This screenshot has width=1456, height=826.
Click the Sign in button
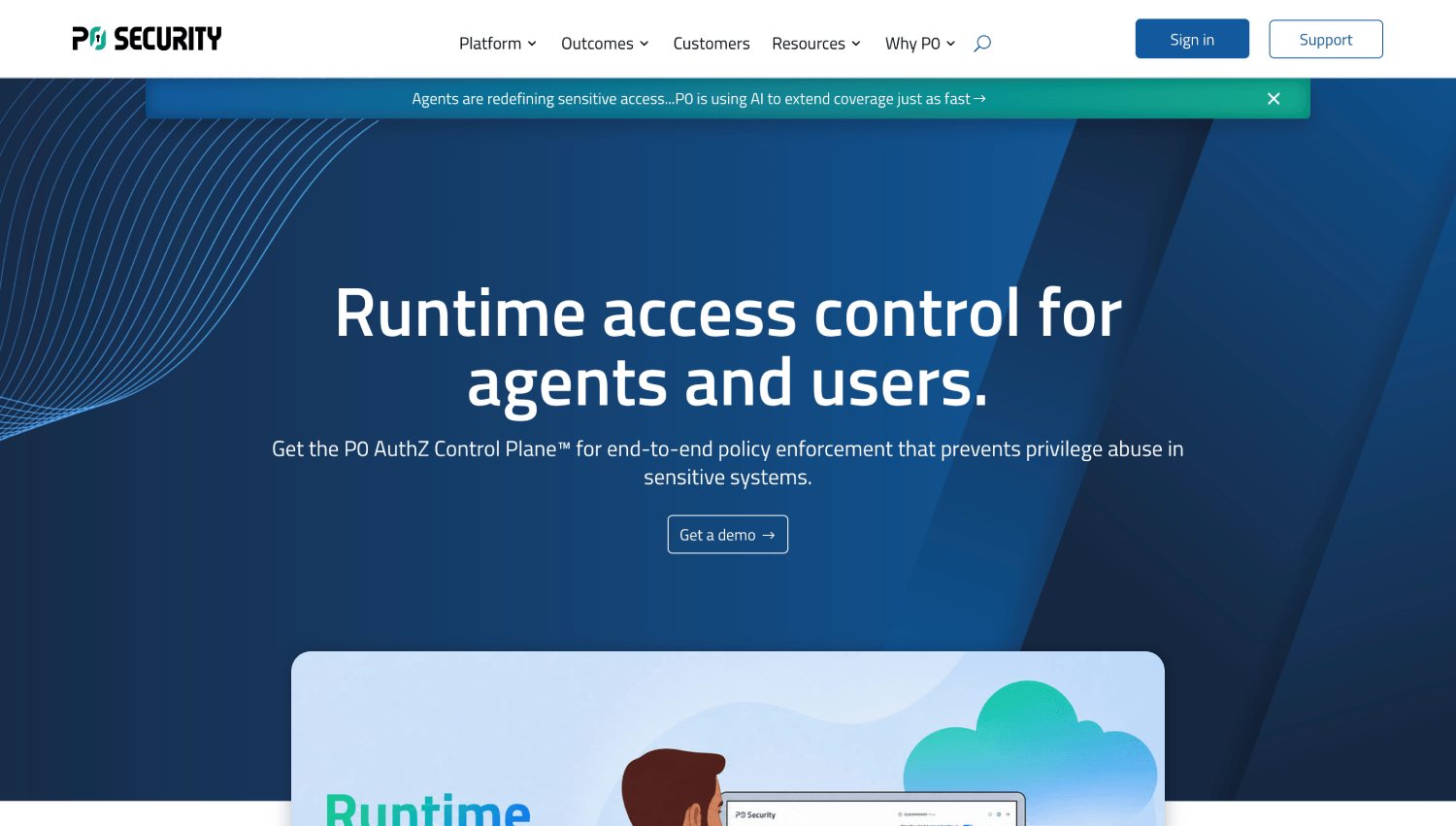[1192, 39]
